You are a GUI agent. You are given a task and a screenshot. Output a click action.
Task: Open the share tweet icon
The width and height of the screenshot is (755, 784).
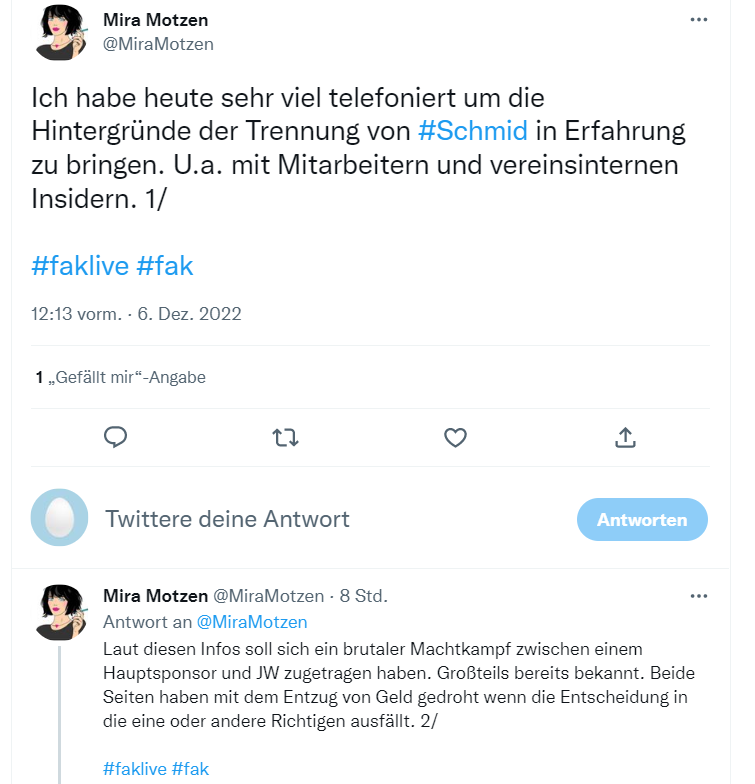(x=625, y=437)
